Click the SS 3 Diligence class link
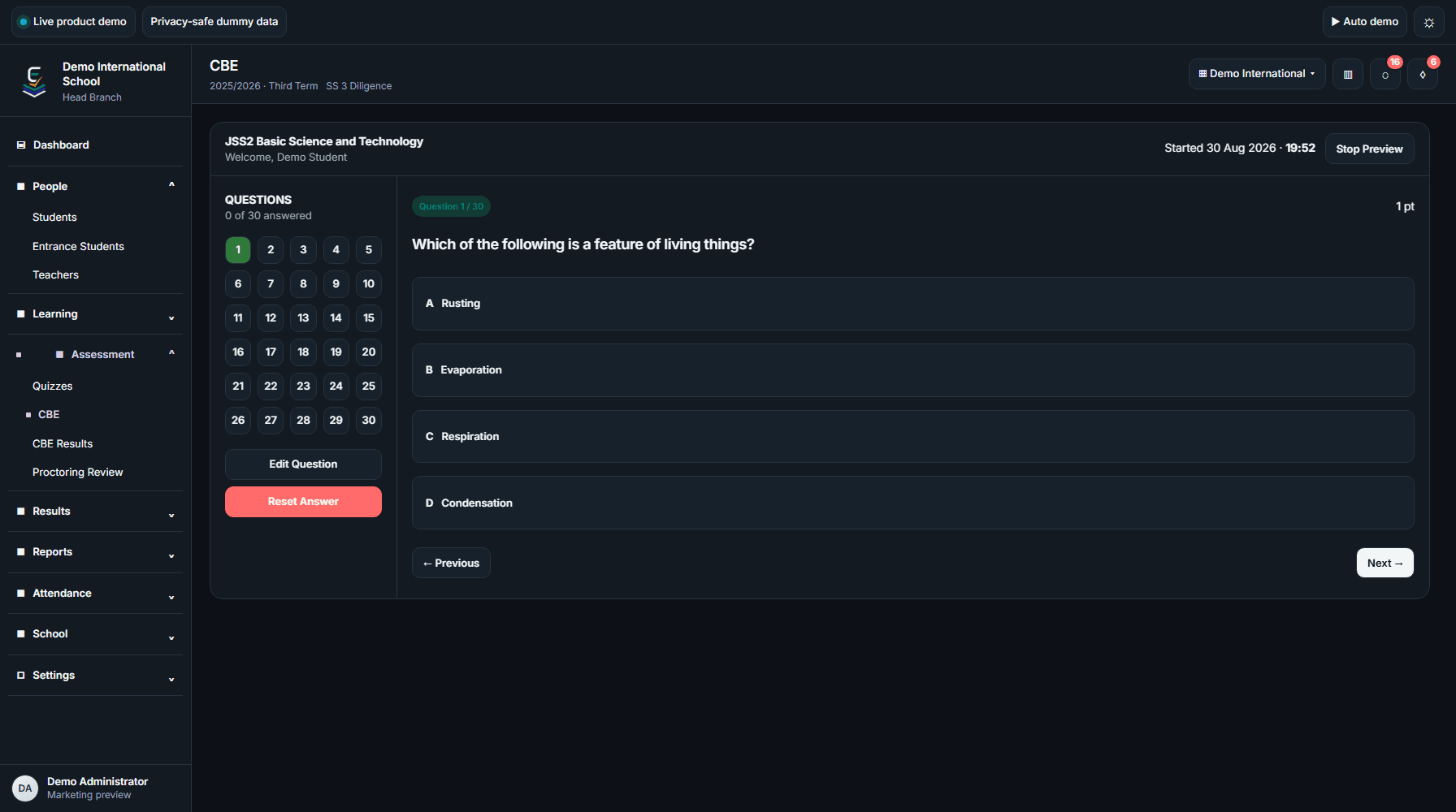The height and width of the screenshot is (812, 1456). (x=359, y=86)
